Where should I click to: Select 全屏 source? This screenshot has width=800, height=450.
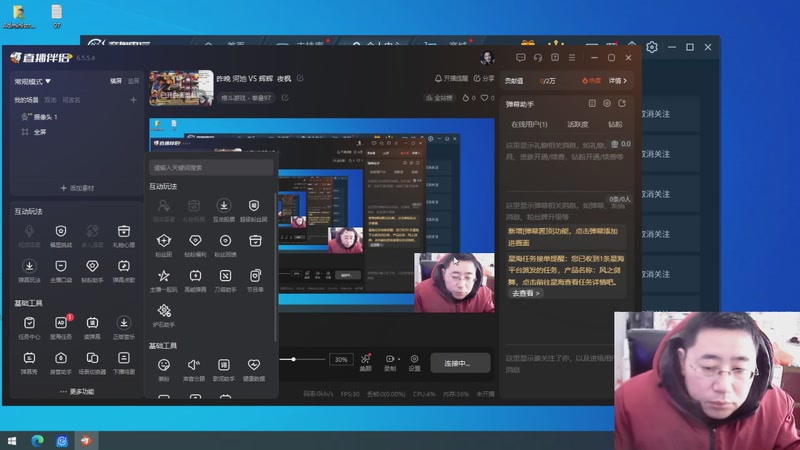34,132
